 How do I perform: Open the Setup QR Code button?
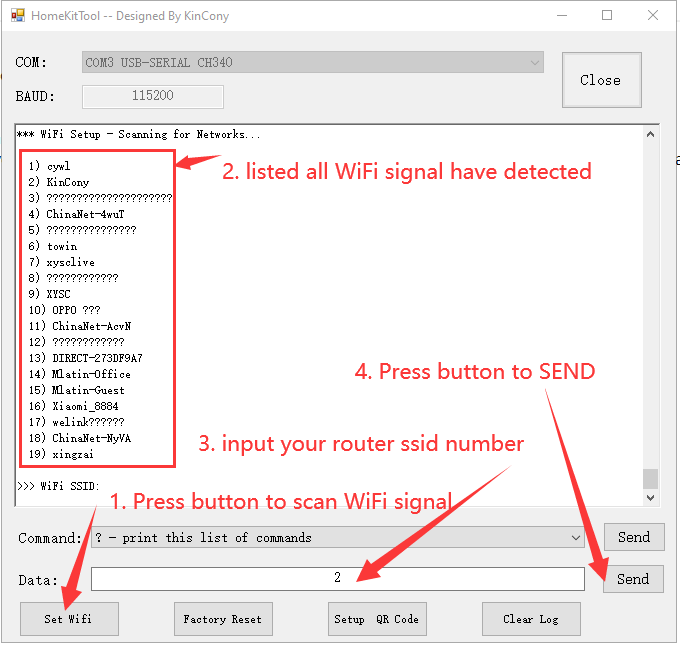(x=376, y=619)
